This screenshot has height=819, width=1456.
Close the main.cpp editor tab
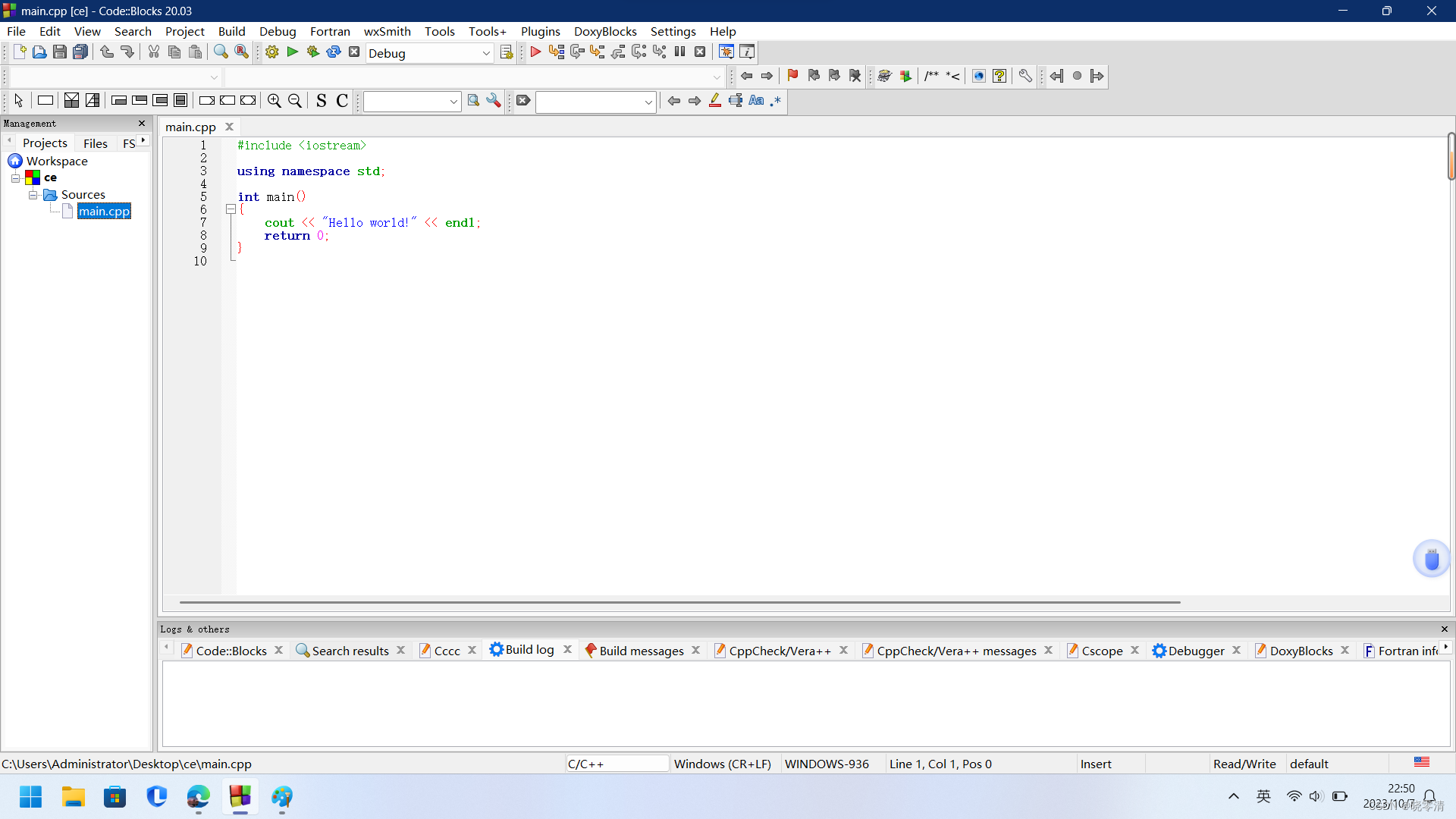tap(229, 127)
